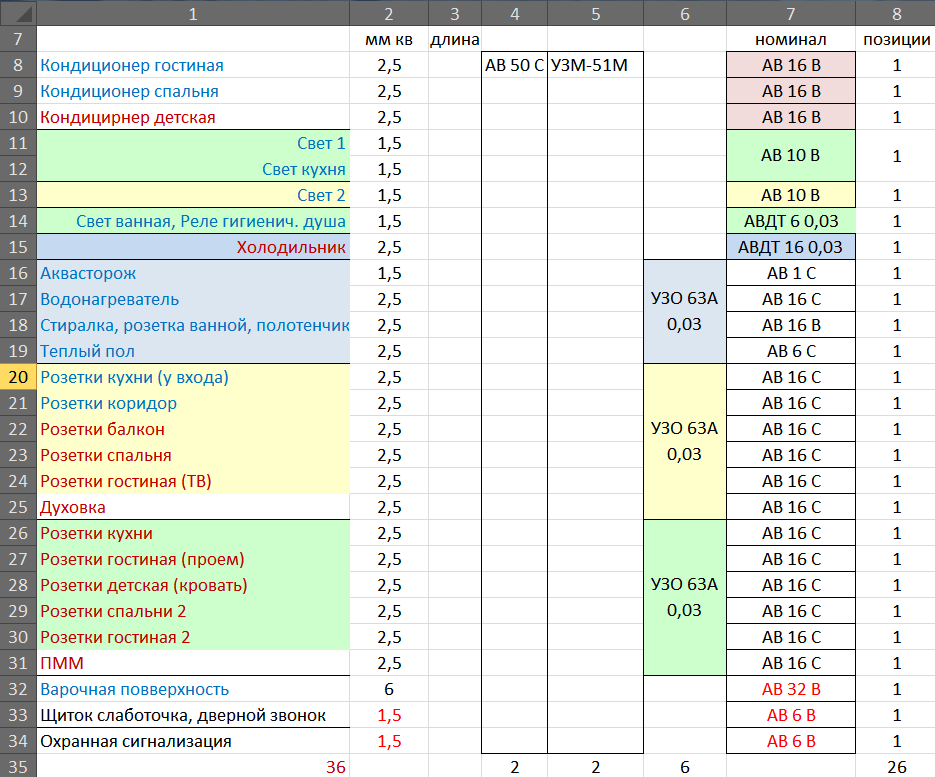
Task: Select the 'АВ 1 С' cell
Action: point(791,273)
